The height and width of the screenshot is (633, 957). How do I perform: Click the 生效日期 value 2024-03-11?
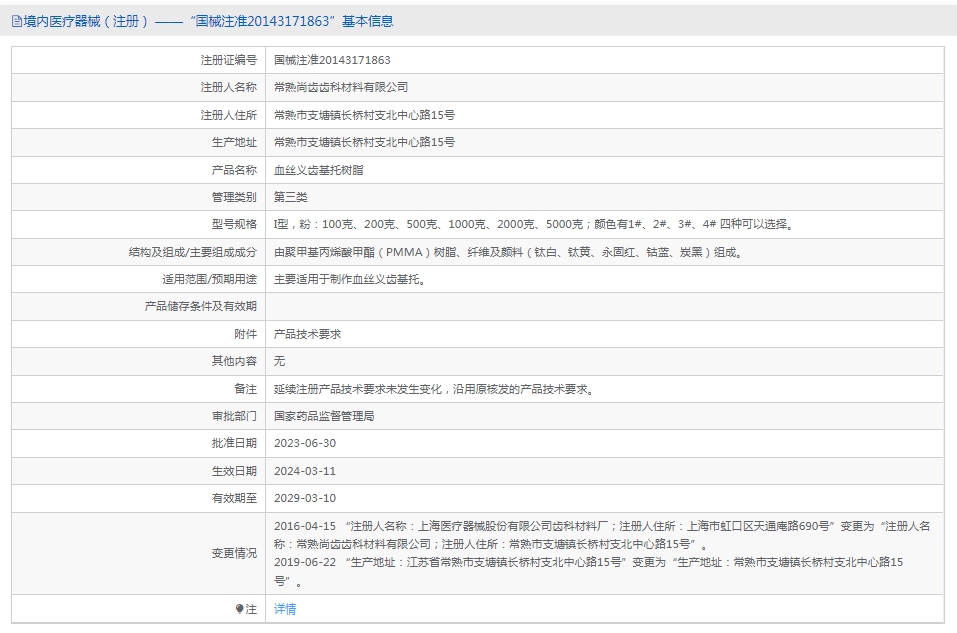pos(305,471)
